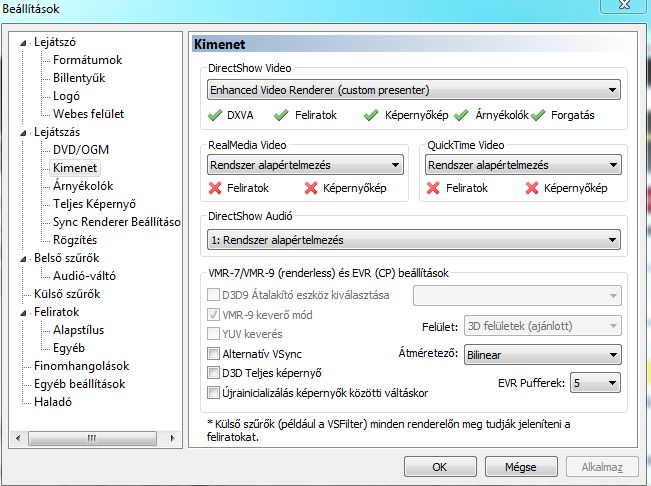Image resolution: width=651 pixels, height=486 pixels.
Task: Collapse the Feliratok tree node
Action: (24, 313)
